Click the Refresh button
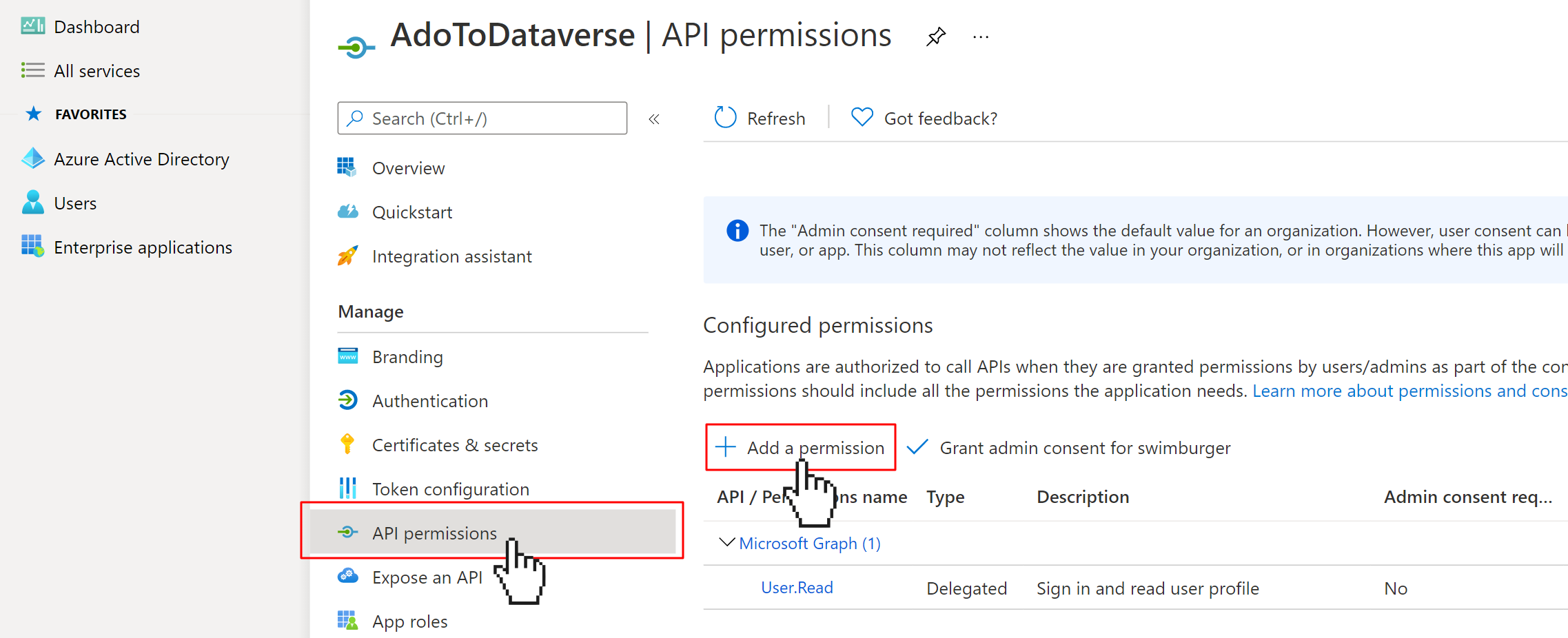 (x=760, y=119)
